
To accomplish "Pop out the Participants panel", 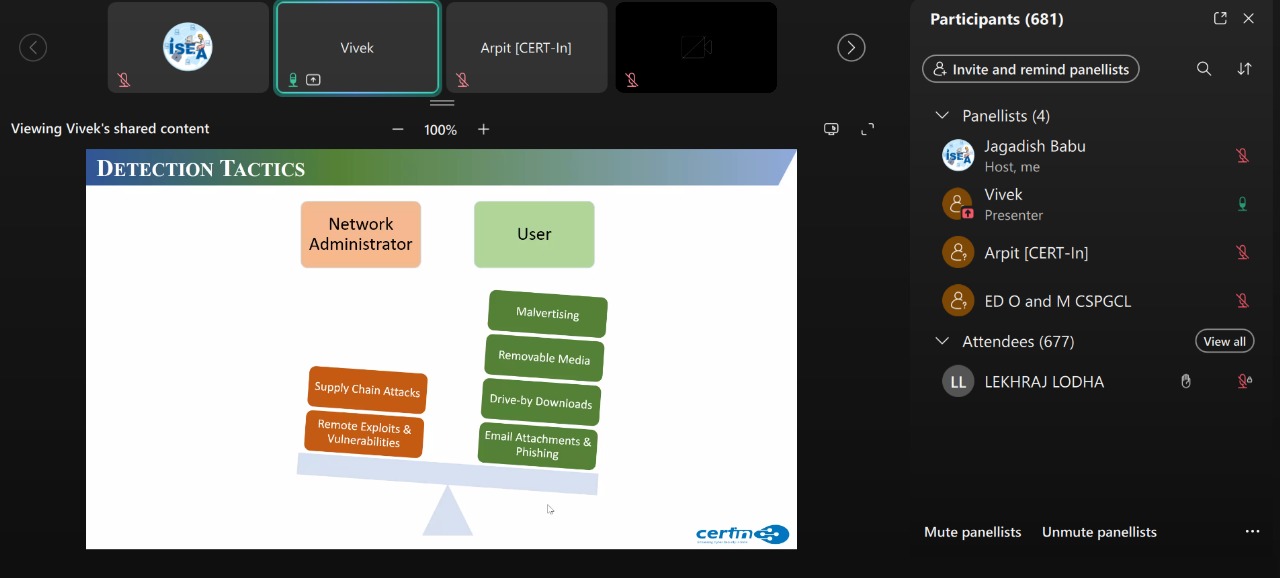I will tap(1220, 18).
